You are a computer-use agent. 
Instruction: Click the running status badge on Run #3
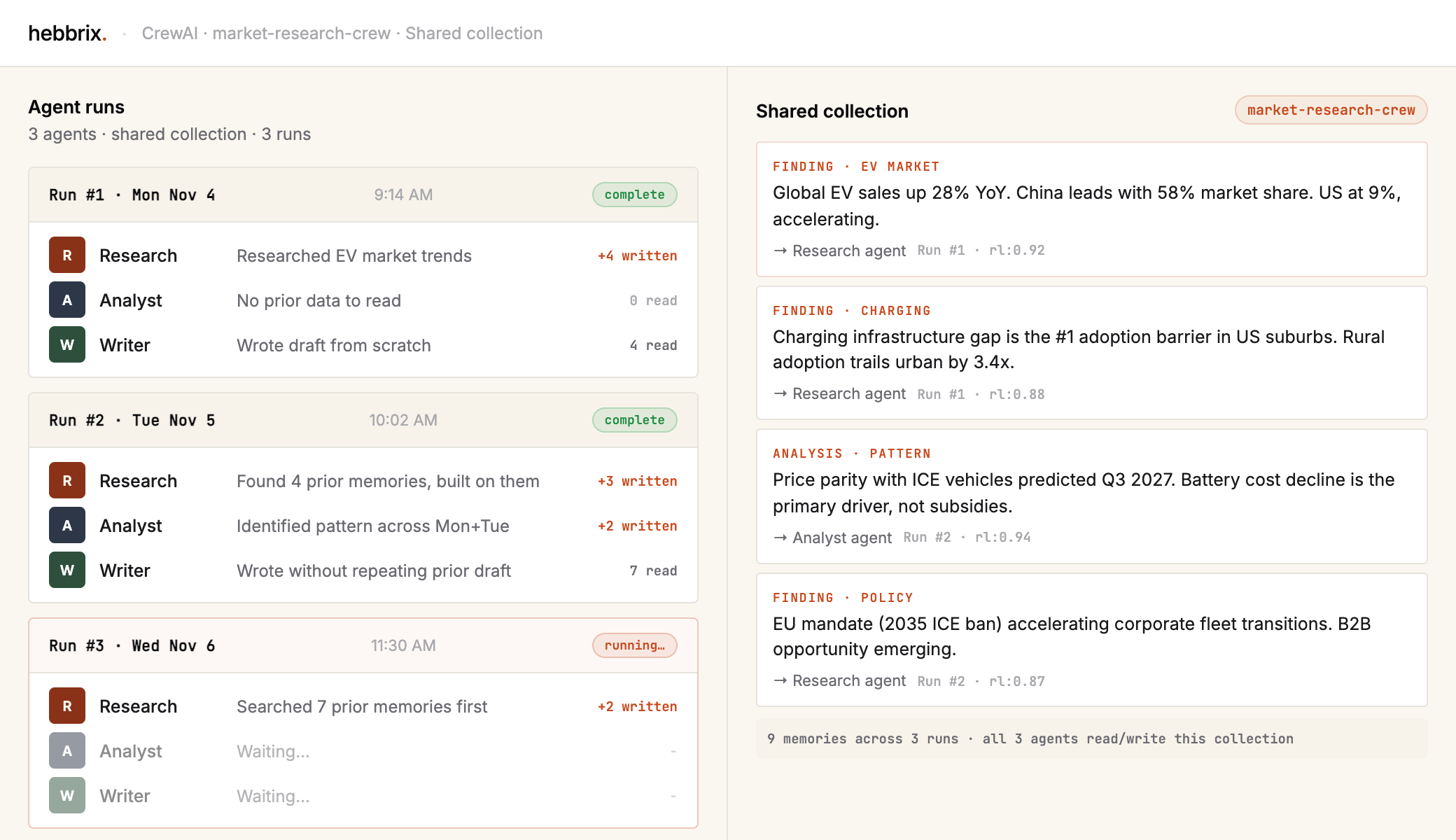(635, 645)
